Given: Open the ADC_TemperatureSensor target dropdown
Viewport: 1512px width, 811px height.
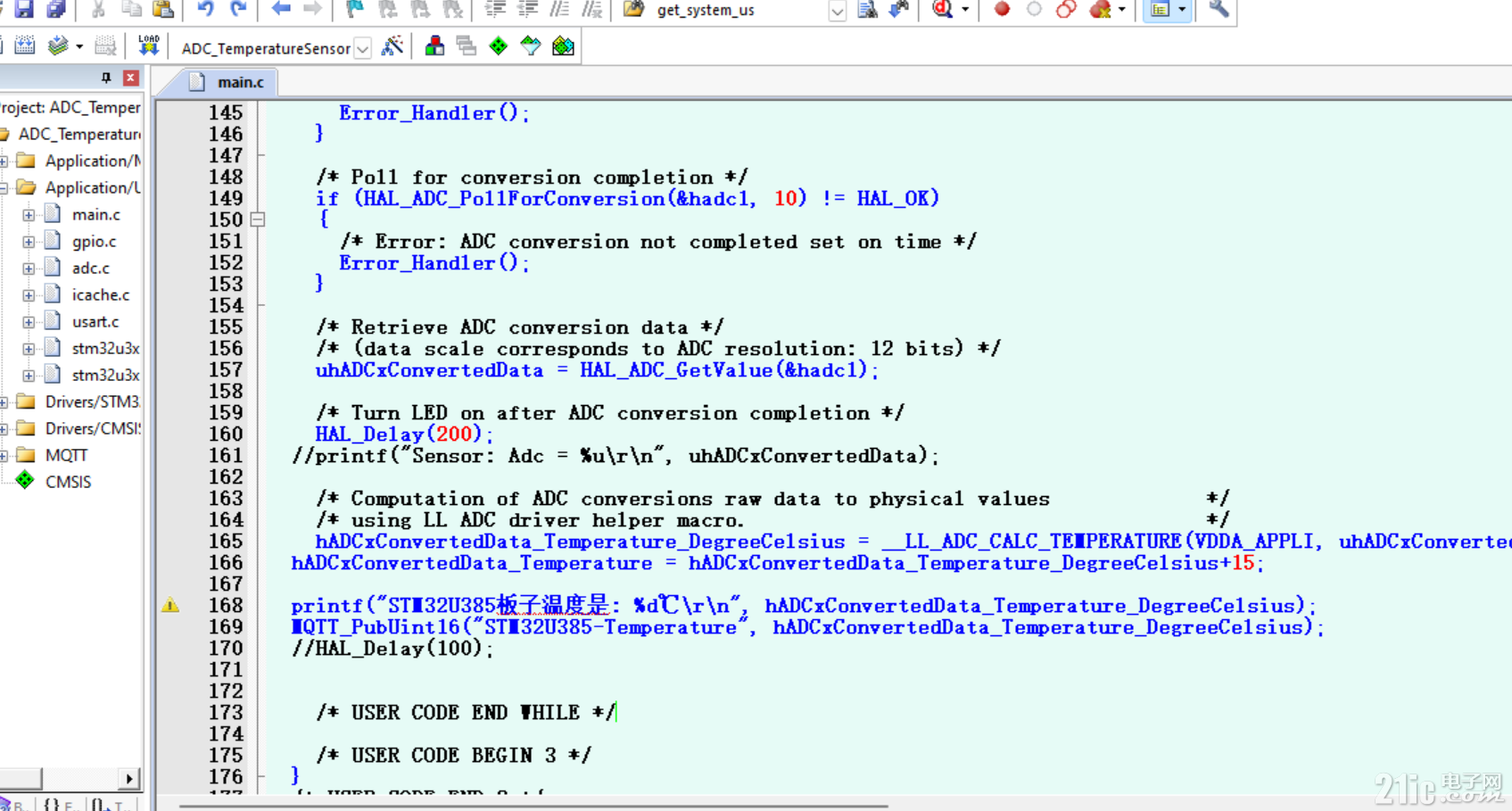Looking at the screenshot, I should coord(363,48).
